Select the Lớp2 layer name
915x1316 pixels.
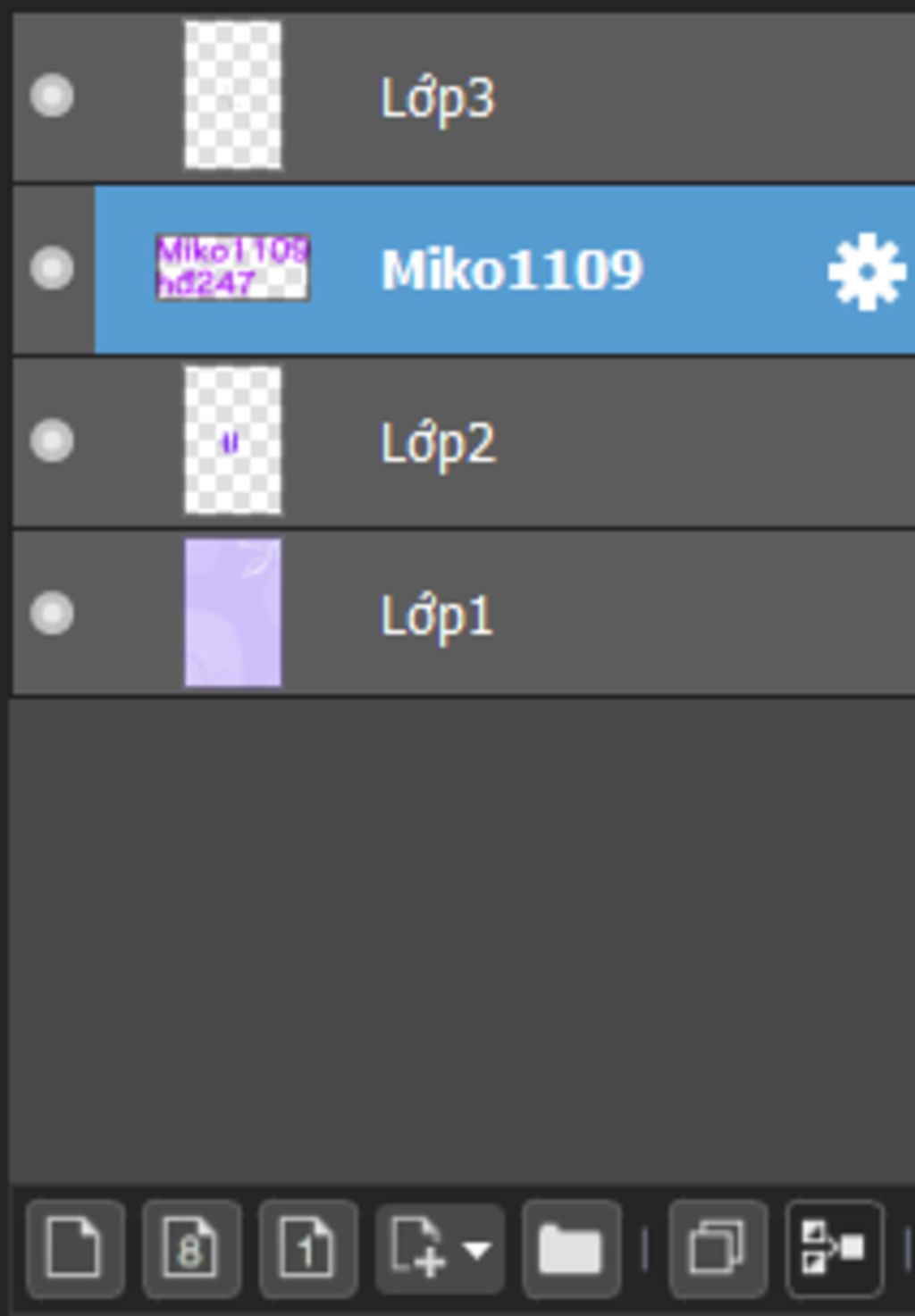point(437,444)
